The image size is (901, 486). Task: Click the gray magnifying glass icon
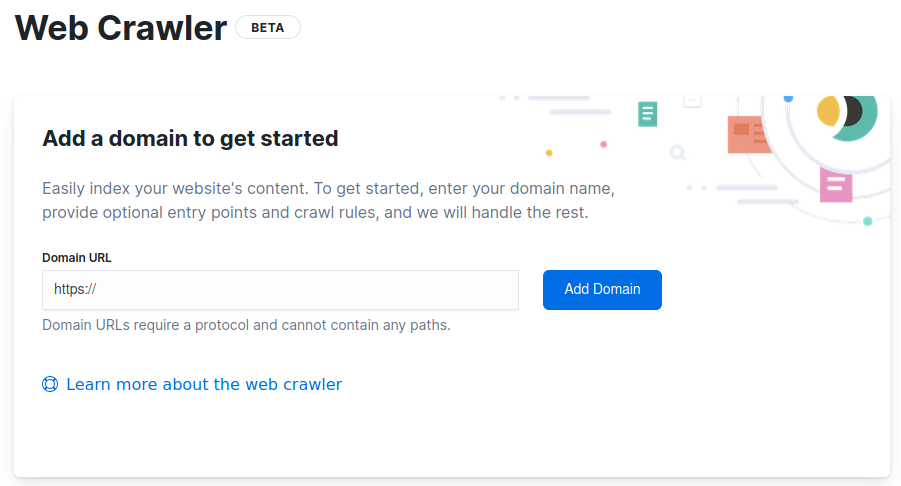[678, 153]
